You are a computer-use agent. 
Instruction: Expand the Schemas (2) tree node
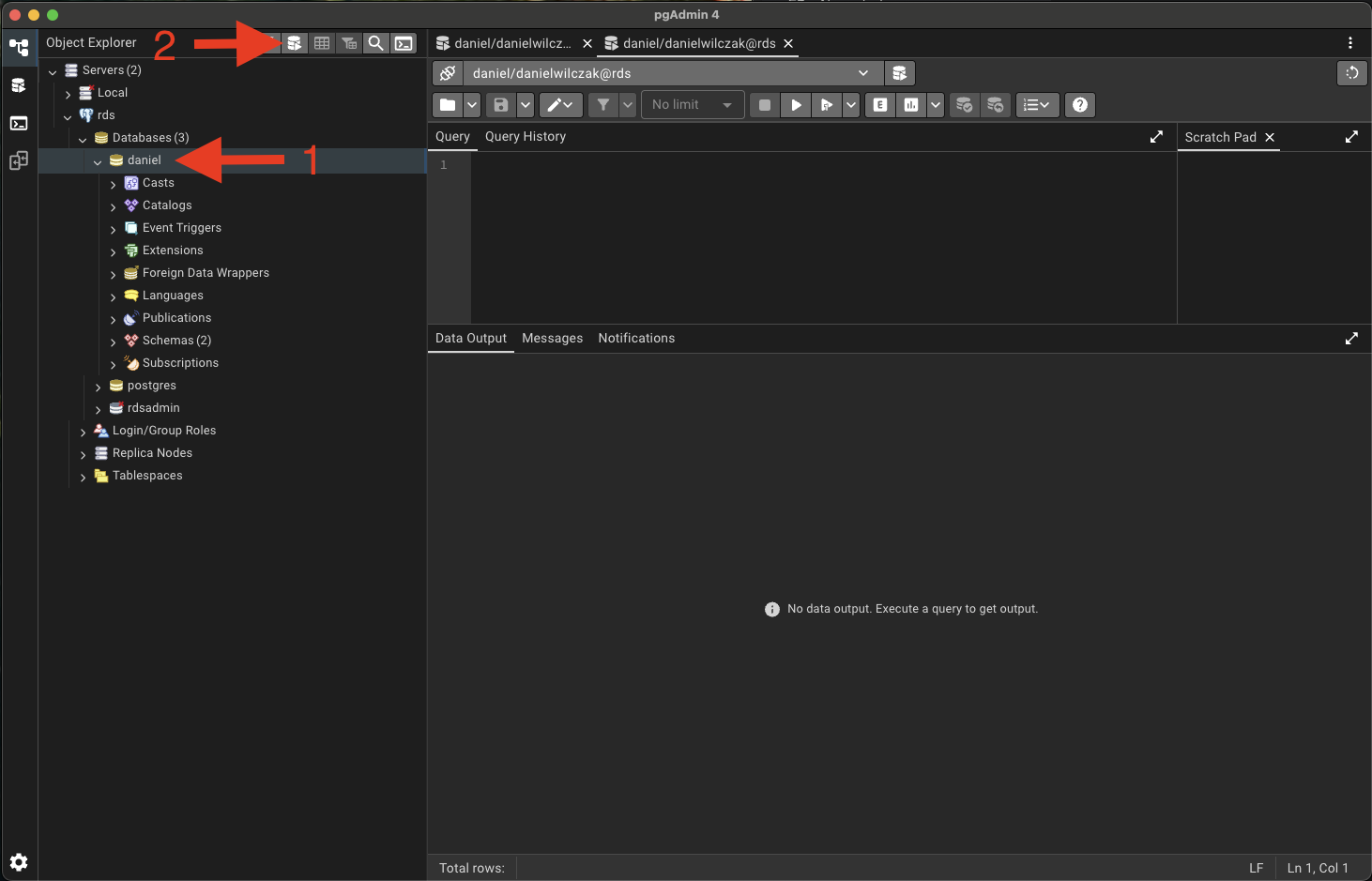114,342
